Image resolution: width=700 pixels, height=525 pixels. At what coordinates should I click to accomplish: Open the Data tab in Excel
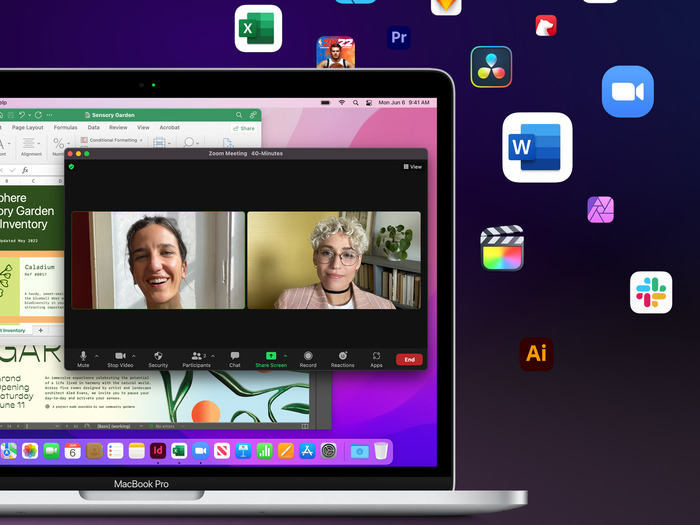(94, 127)
